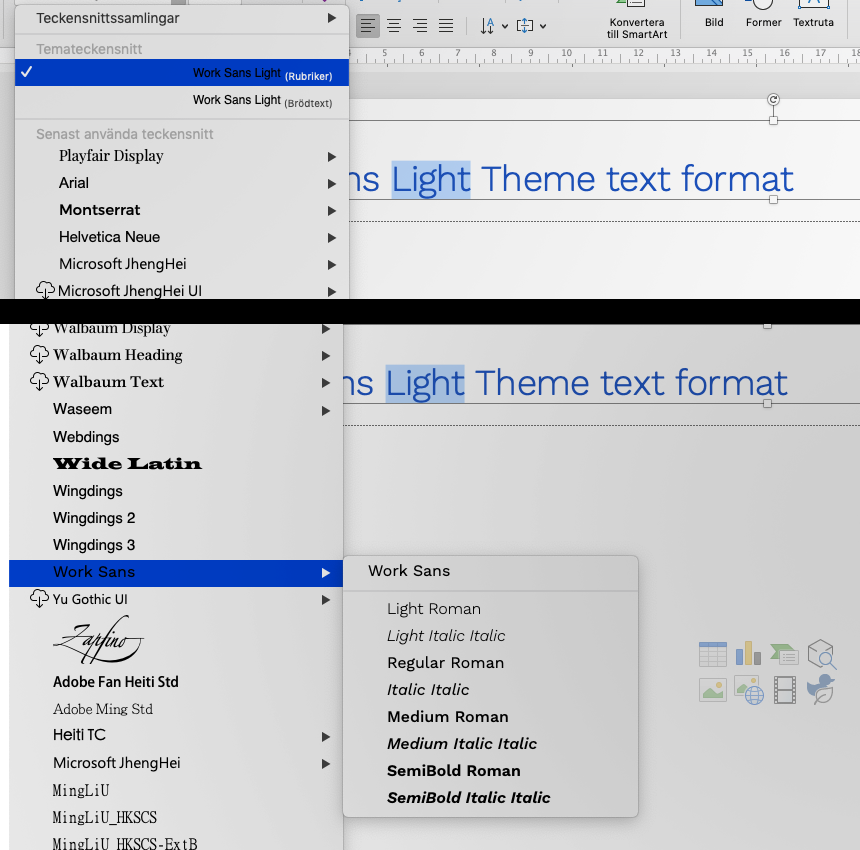Insert a chart via the placeholder icon
The width and height of the screenshot is (860, 850).
coord(748,653)
